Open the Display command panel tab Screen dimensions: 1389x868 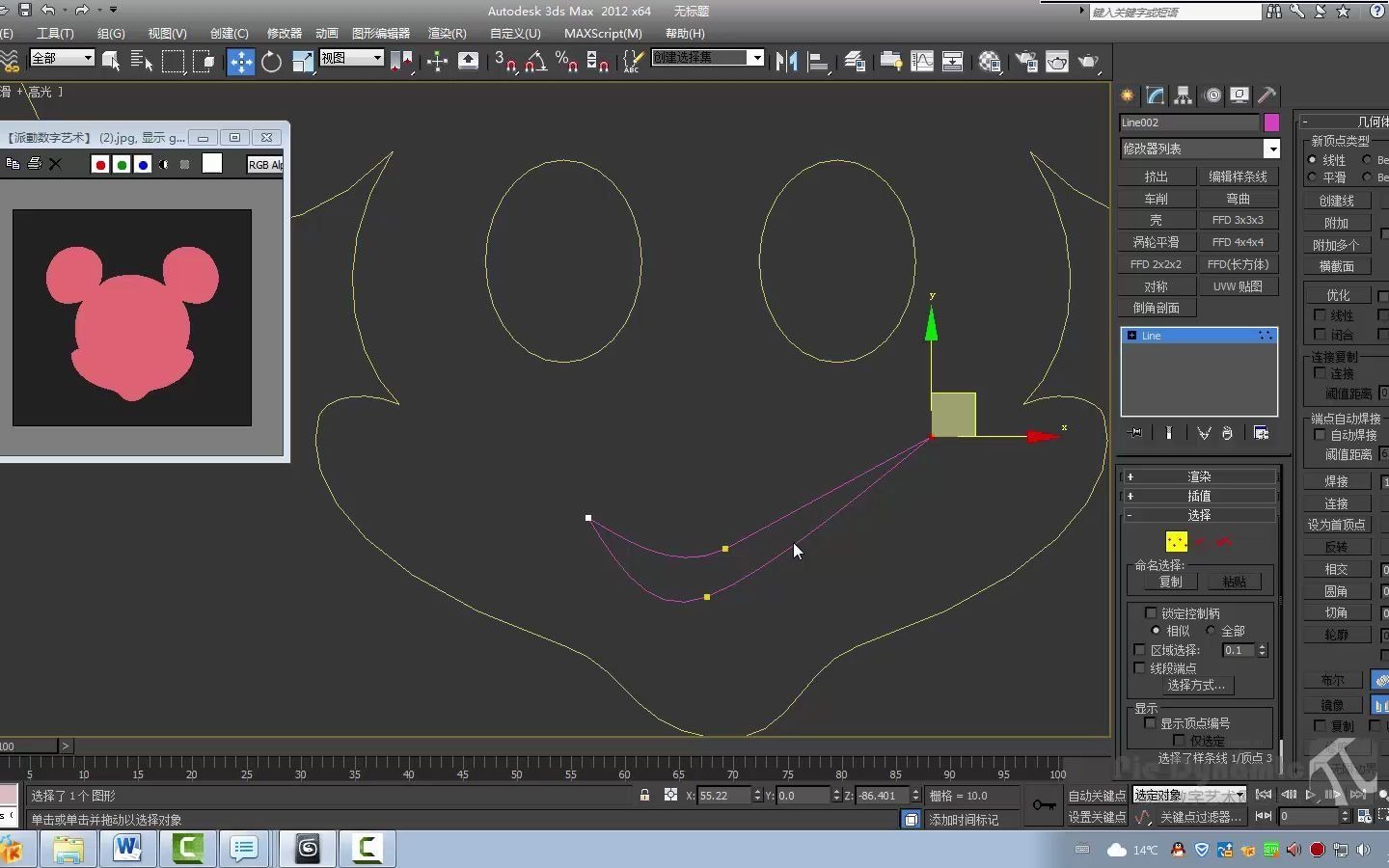click(1239, 95)
